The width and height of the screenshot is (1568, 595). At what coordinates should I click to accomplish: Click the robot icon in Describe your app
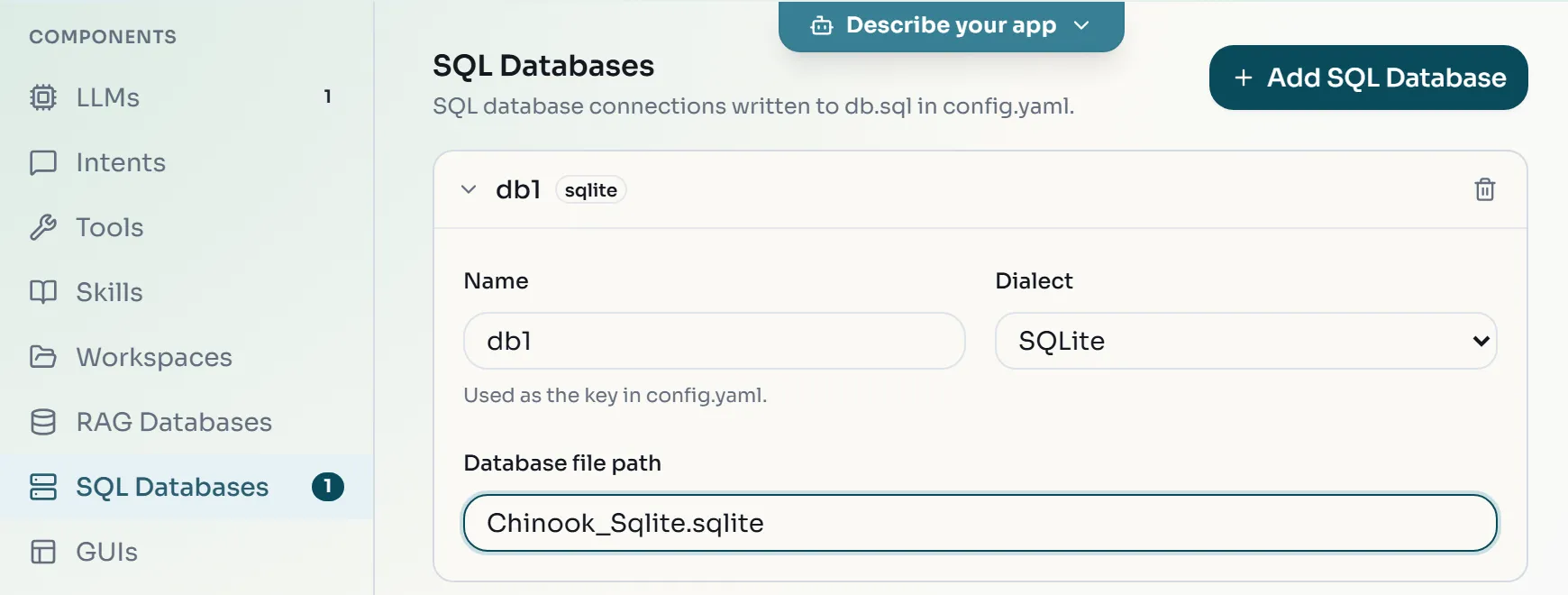coord(821,25)
